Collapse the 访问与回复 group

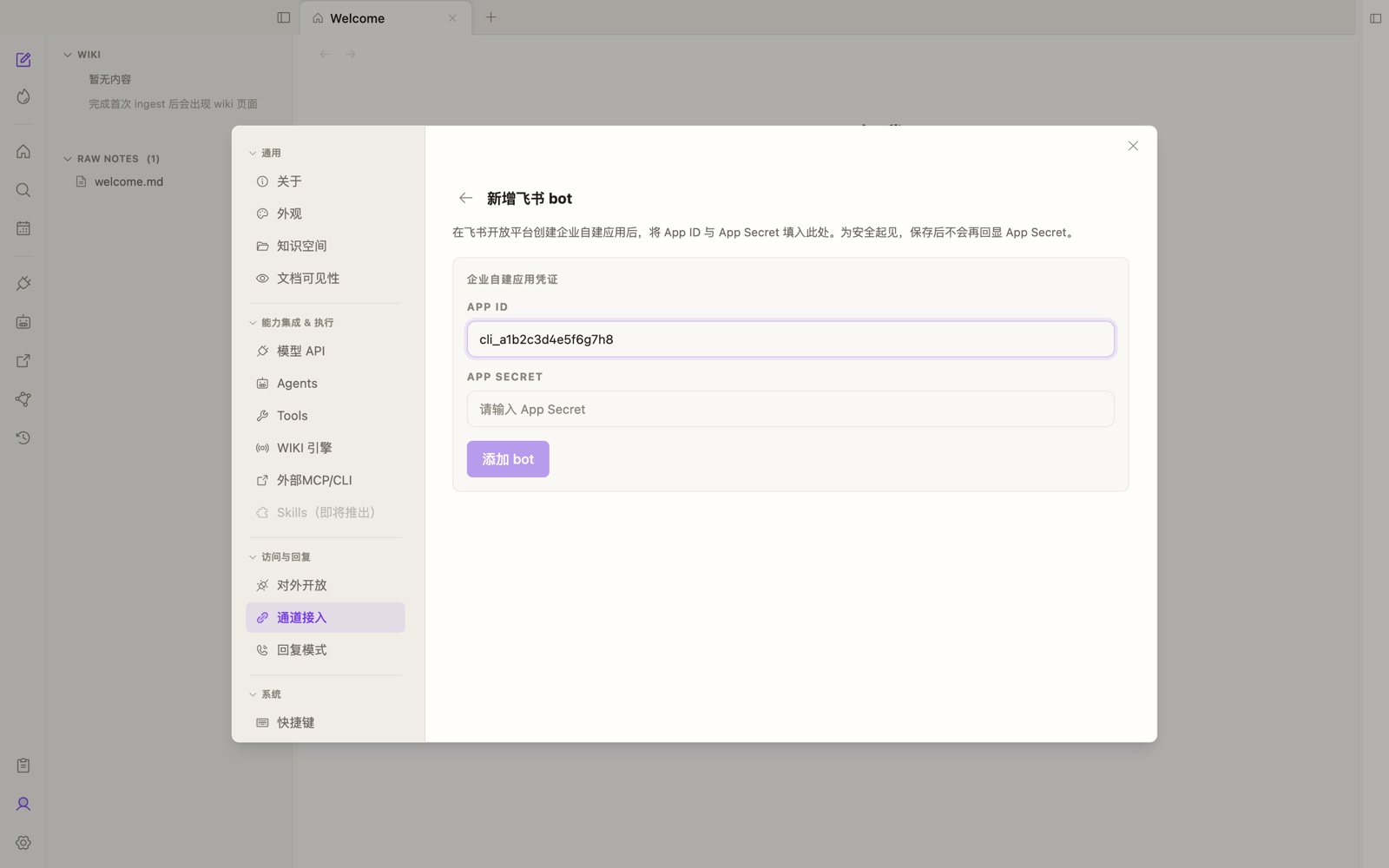click(x=253, y=557)
